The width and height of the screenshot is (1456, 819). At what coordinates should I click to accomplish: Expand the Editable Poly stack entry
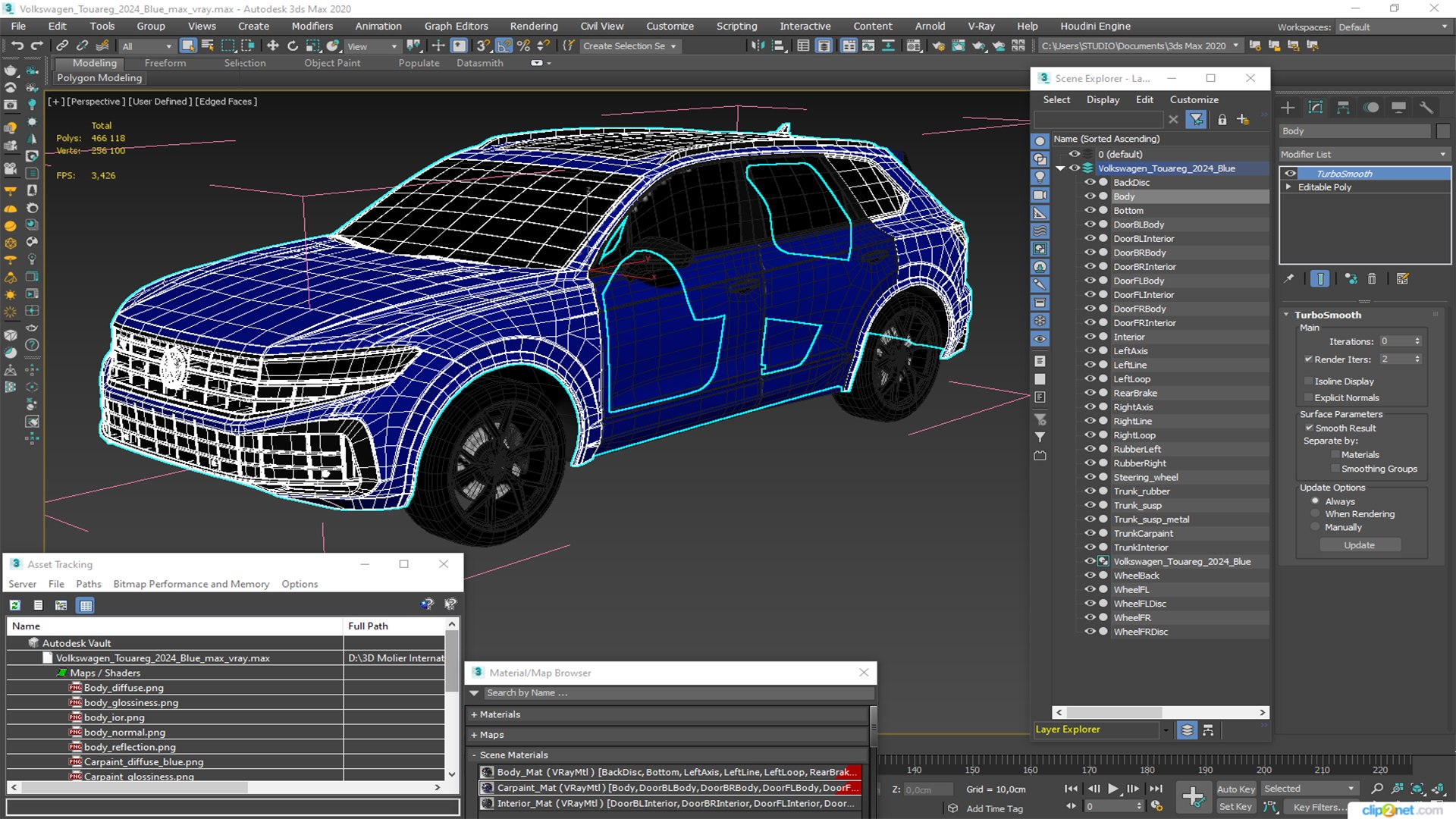click(1288, 187)
